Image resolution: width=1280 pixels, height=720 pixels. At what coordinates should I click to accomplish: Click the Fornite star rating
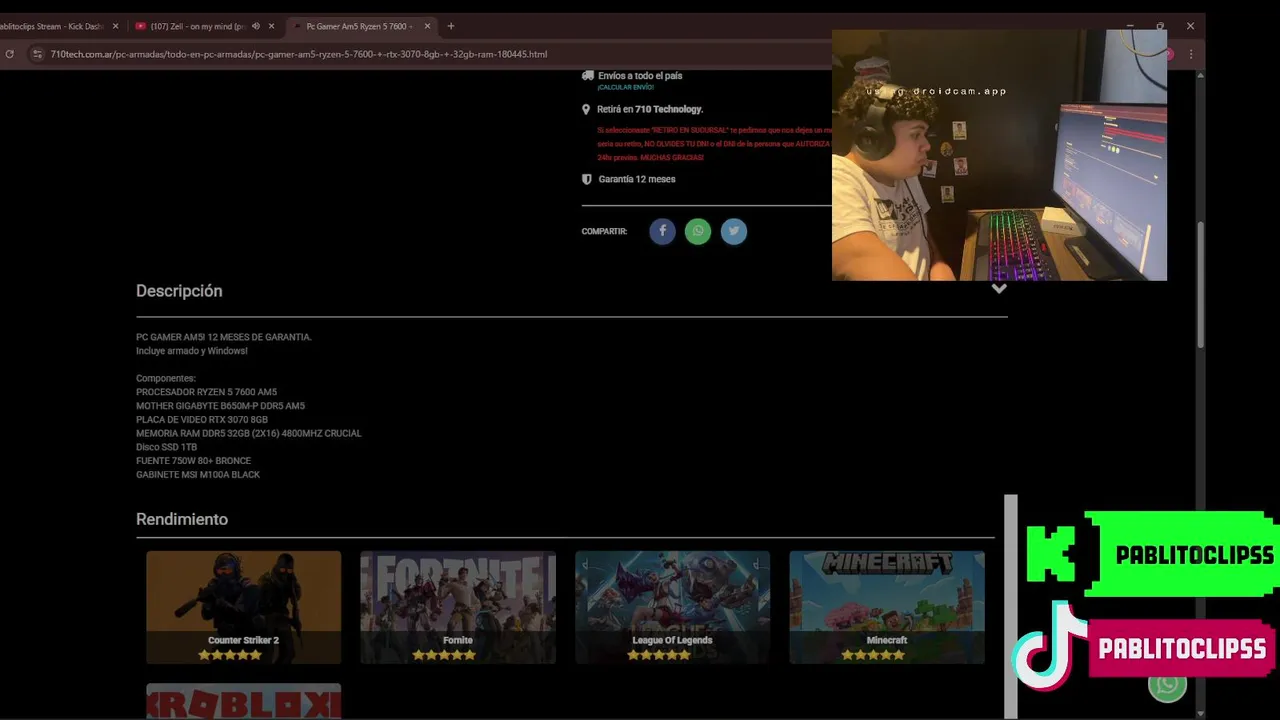[444, 655]
